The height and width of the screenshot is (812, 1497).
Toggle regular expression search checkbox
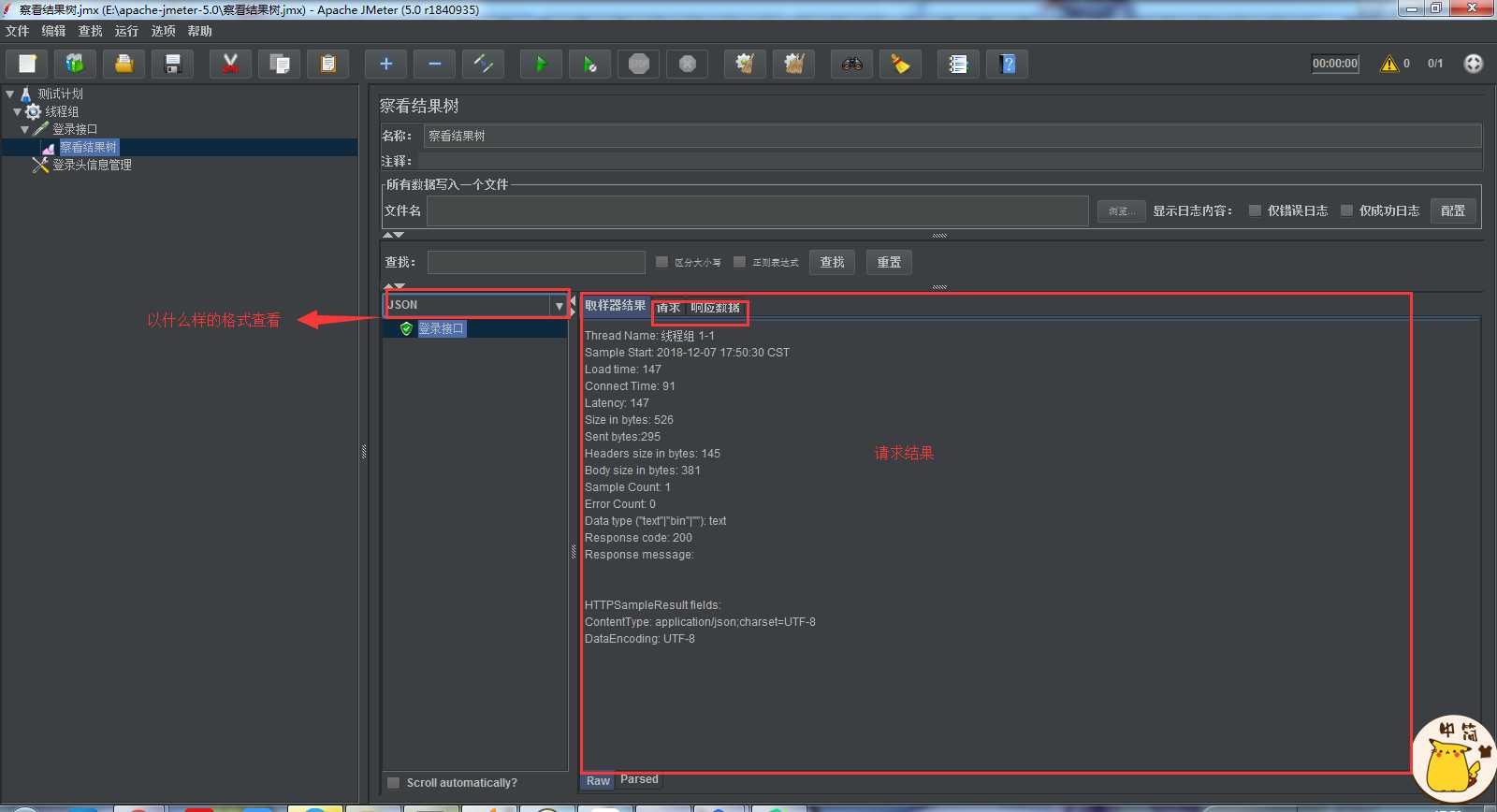740,262
